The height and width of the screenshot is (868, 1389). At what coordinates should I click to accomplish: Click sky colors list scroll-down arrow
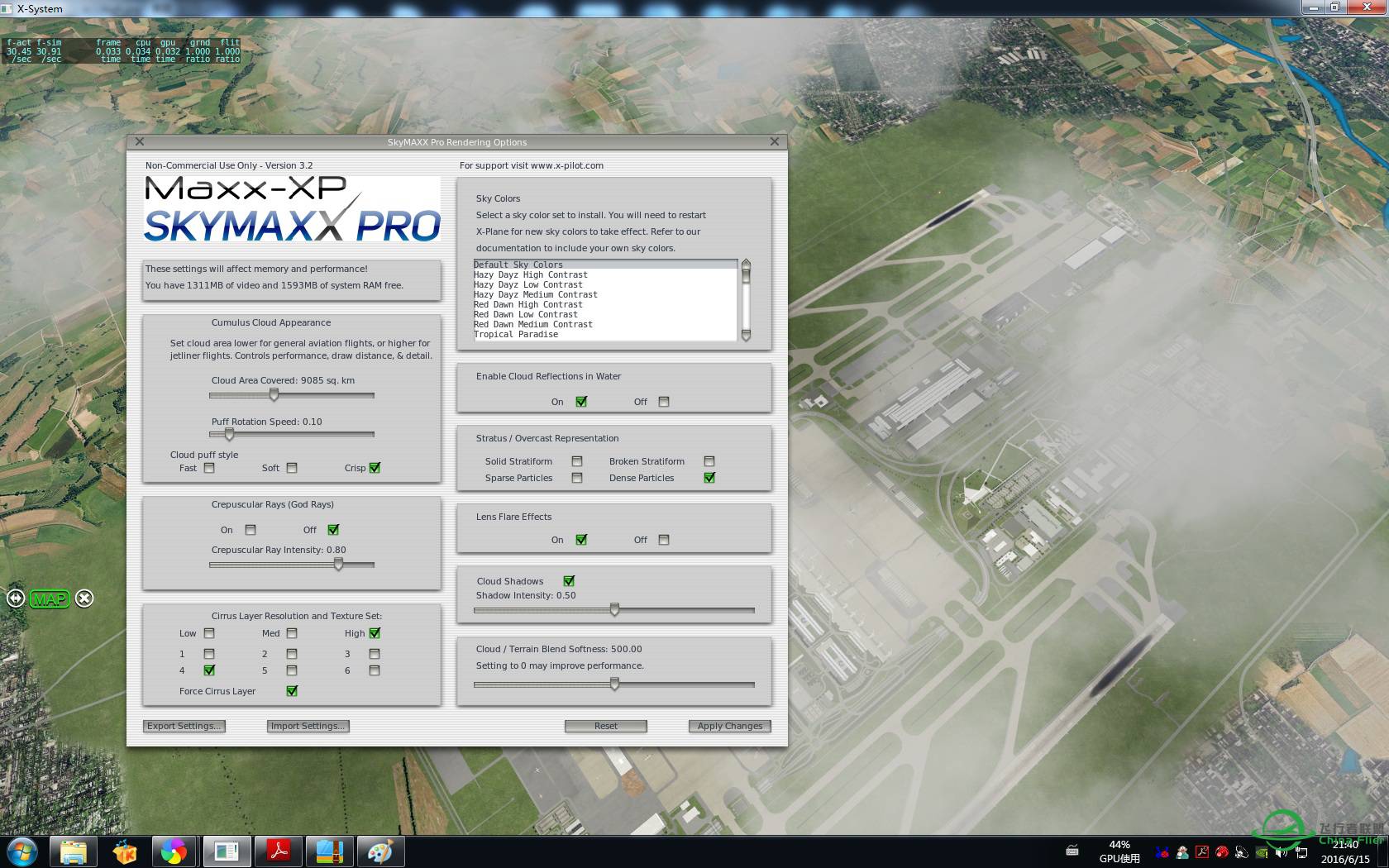[746, 335]
